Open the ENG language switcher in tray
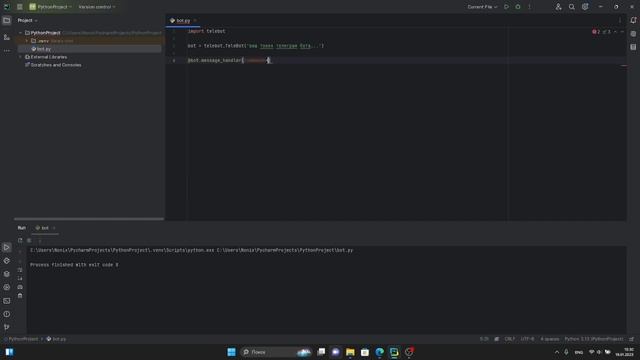 579,352
